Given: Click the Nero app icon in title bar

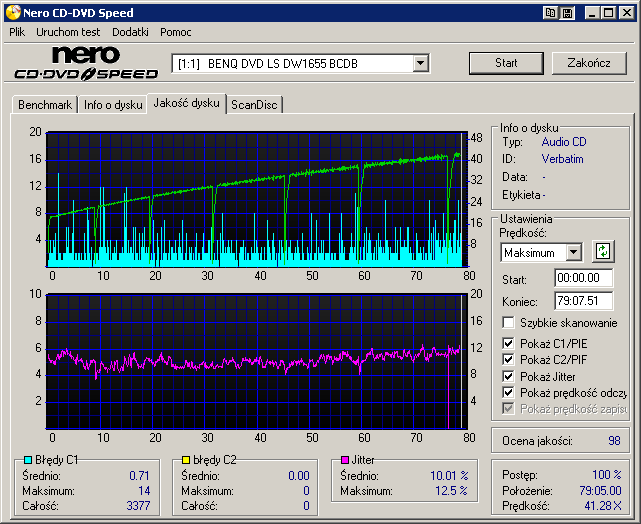Looking at the screenshot, I should pyautogui.click(x=13, y=13).
